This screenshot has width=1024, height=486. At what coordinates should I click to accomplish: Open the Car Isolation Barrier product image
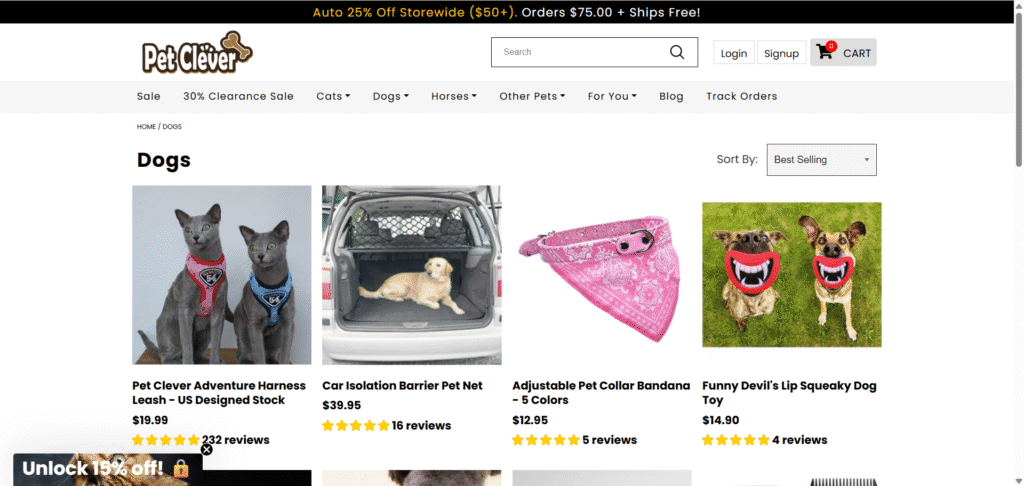pos(411,274)
